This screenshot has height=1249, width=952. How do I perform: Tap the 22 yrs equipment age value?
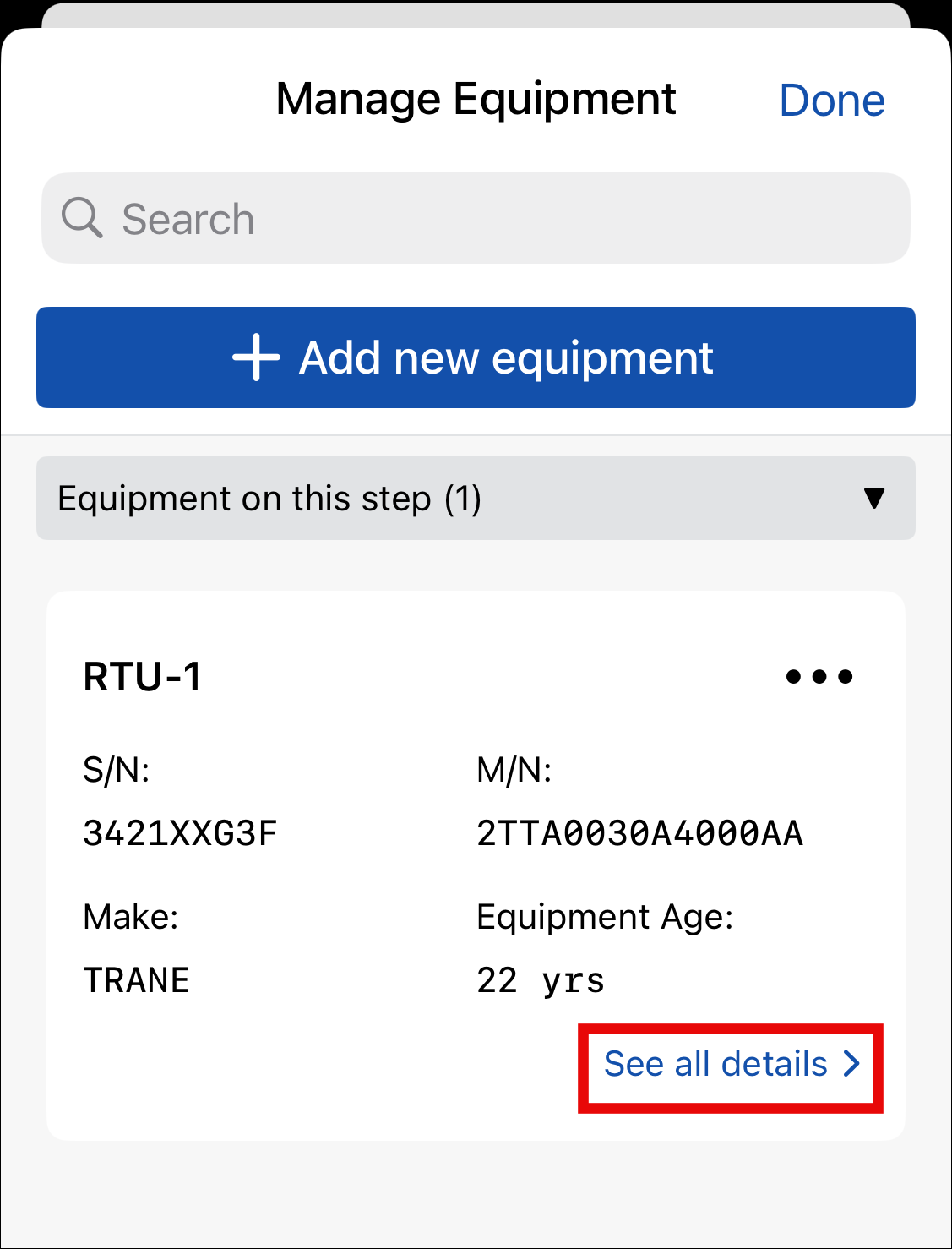[541, 980]
